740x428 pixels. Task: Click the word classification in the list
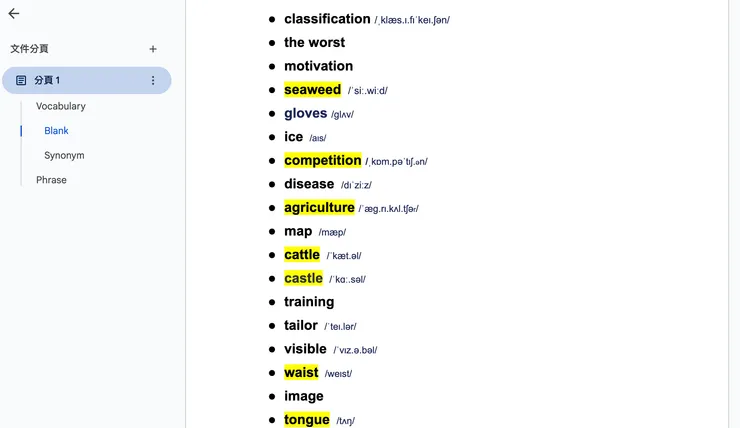(x=327, y=19)
